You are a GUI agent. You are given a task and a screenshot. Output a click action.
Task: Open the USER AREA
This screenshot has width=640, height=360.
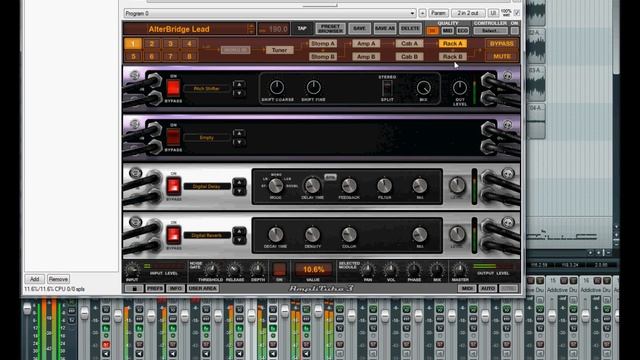coord(203,288)
